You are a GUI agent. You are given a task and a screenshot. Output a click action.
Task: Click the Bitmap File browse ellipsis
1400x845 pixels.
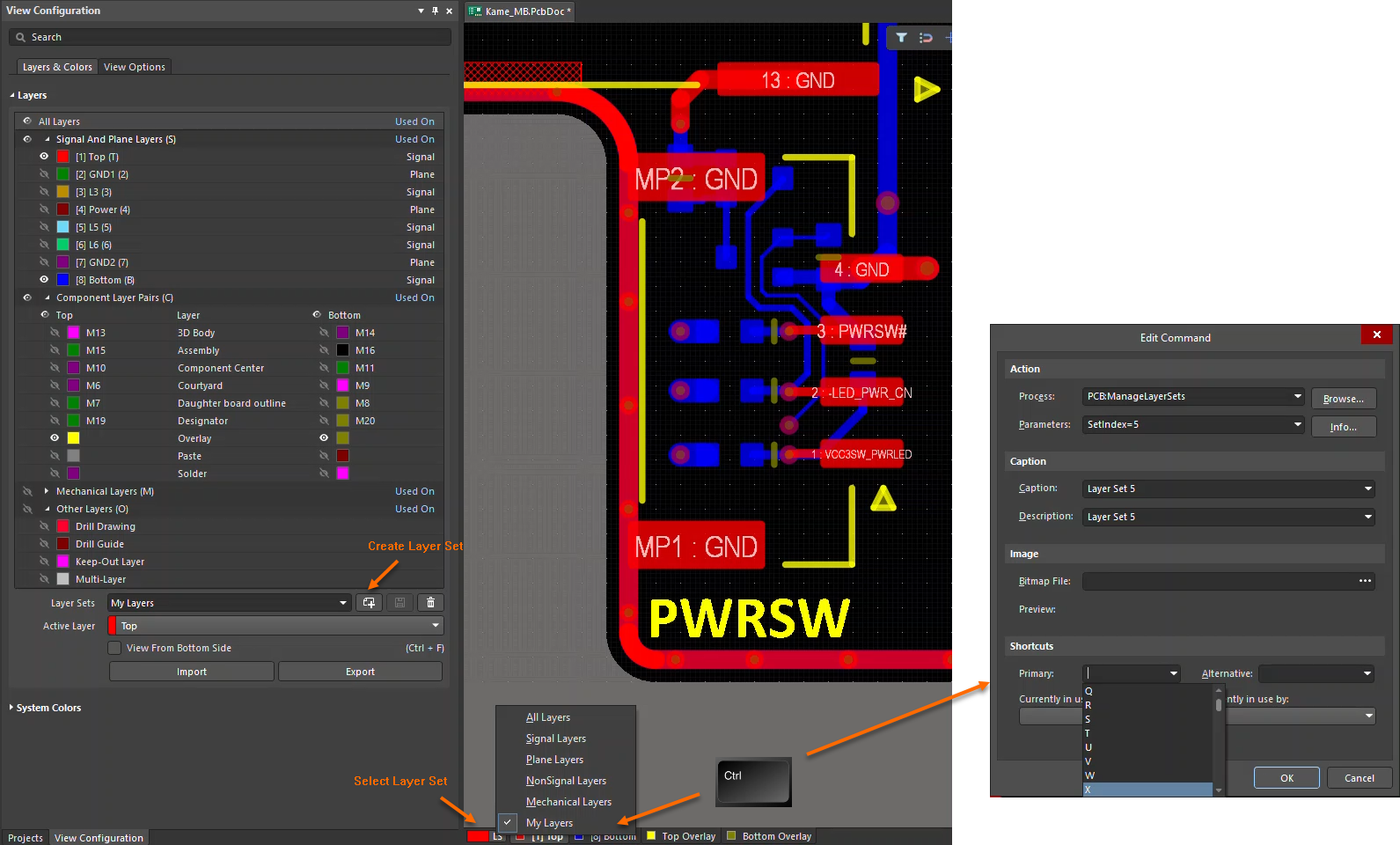1365,581
